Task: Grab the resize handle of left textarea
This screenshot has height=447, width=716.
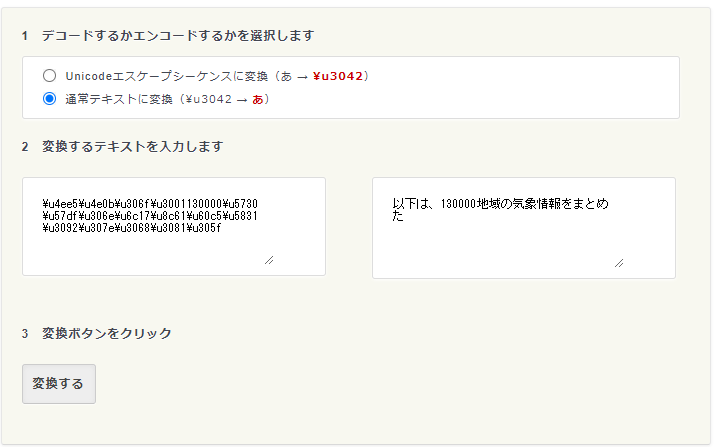Action: [x=268, y=259]
